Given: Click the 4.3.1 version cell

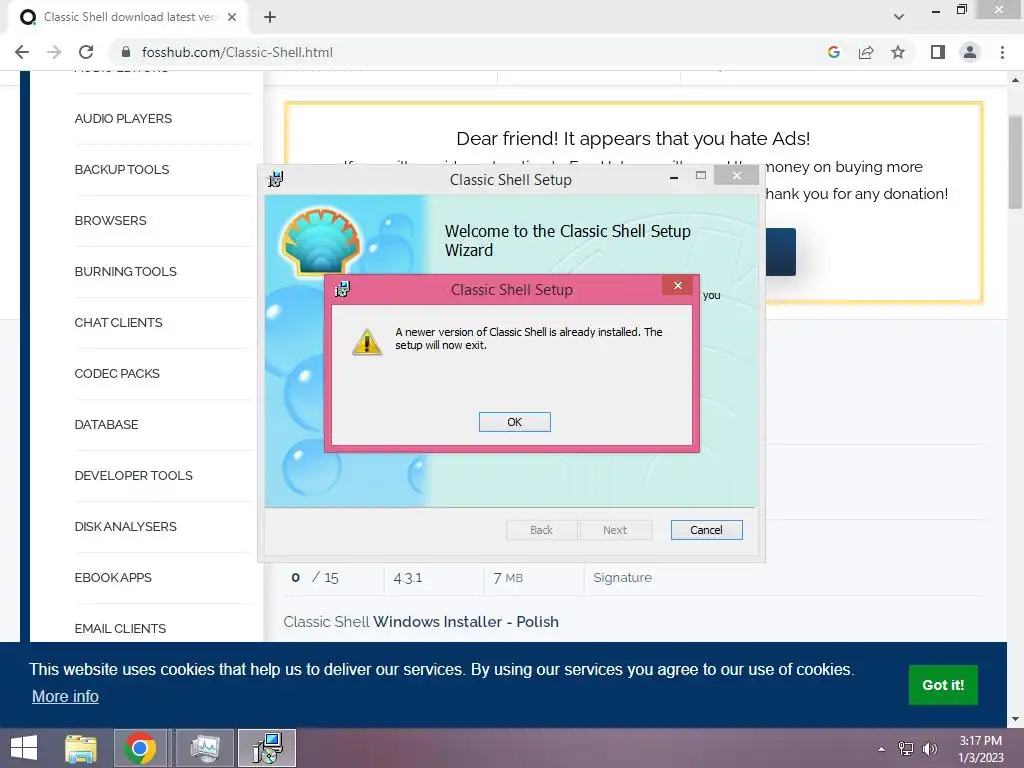Looking at the screenshot, I should coord(408,578).
